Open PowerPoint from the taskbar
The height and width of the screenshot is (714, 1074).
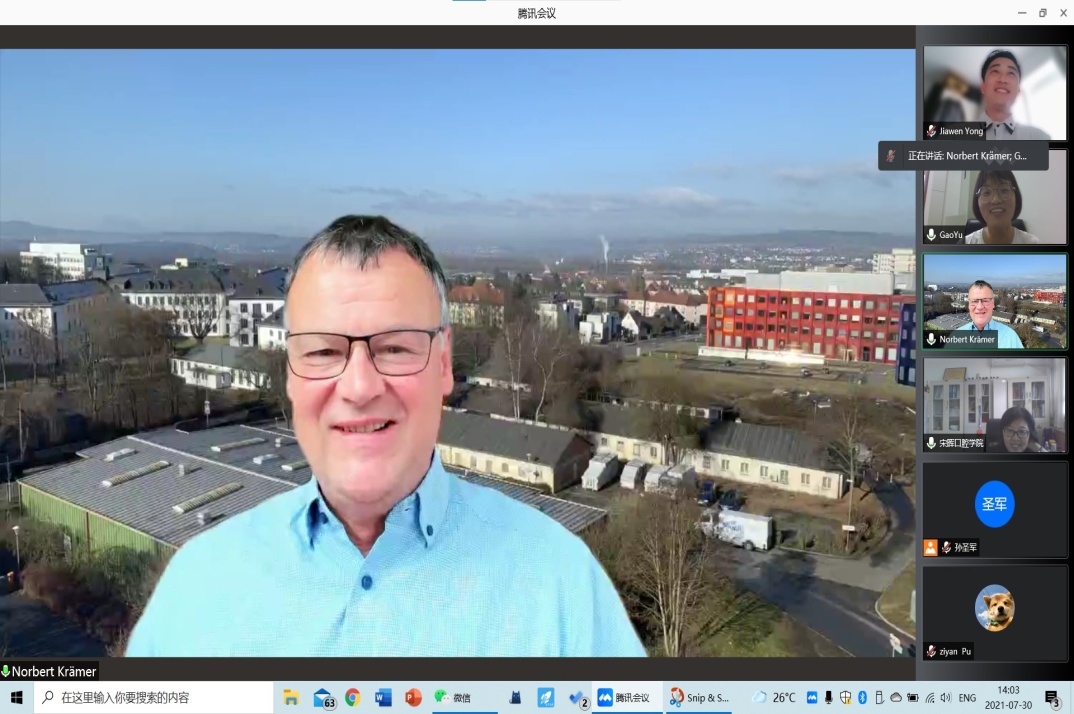pyautogui.click(x=413, y=697)
